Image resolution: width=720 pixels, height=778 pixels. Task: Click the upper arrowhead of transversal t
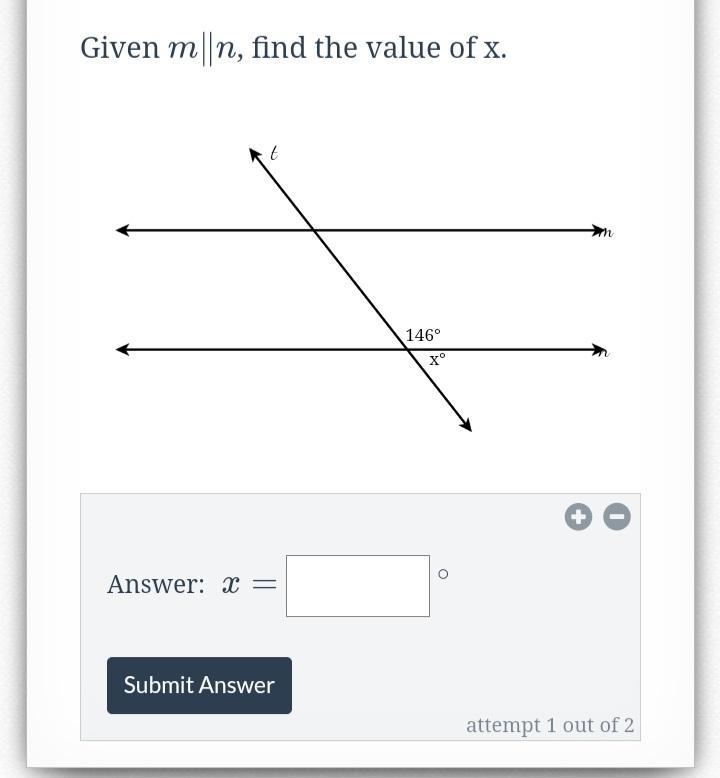point(255,154)
